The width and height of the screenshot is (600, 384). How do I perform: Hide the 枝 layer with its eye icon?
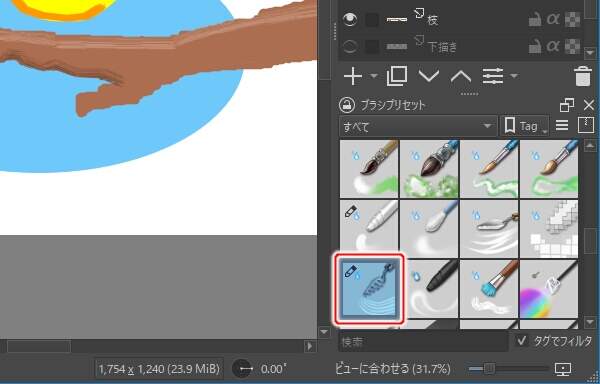click(x=350, y=19)
